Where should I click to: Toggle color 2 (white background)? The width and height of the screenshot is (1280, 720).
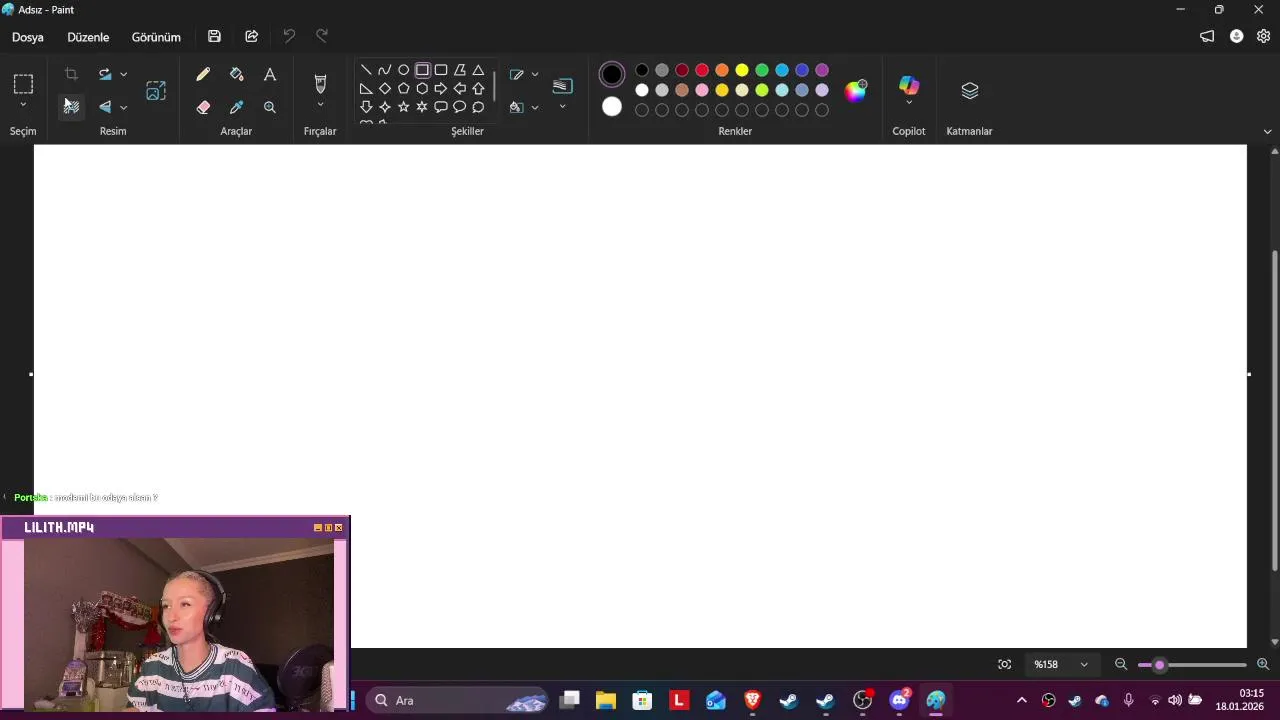612,107
